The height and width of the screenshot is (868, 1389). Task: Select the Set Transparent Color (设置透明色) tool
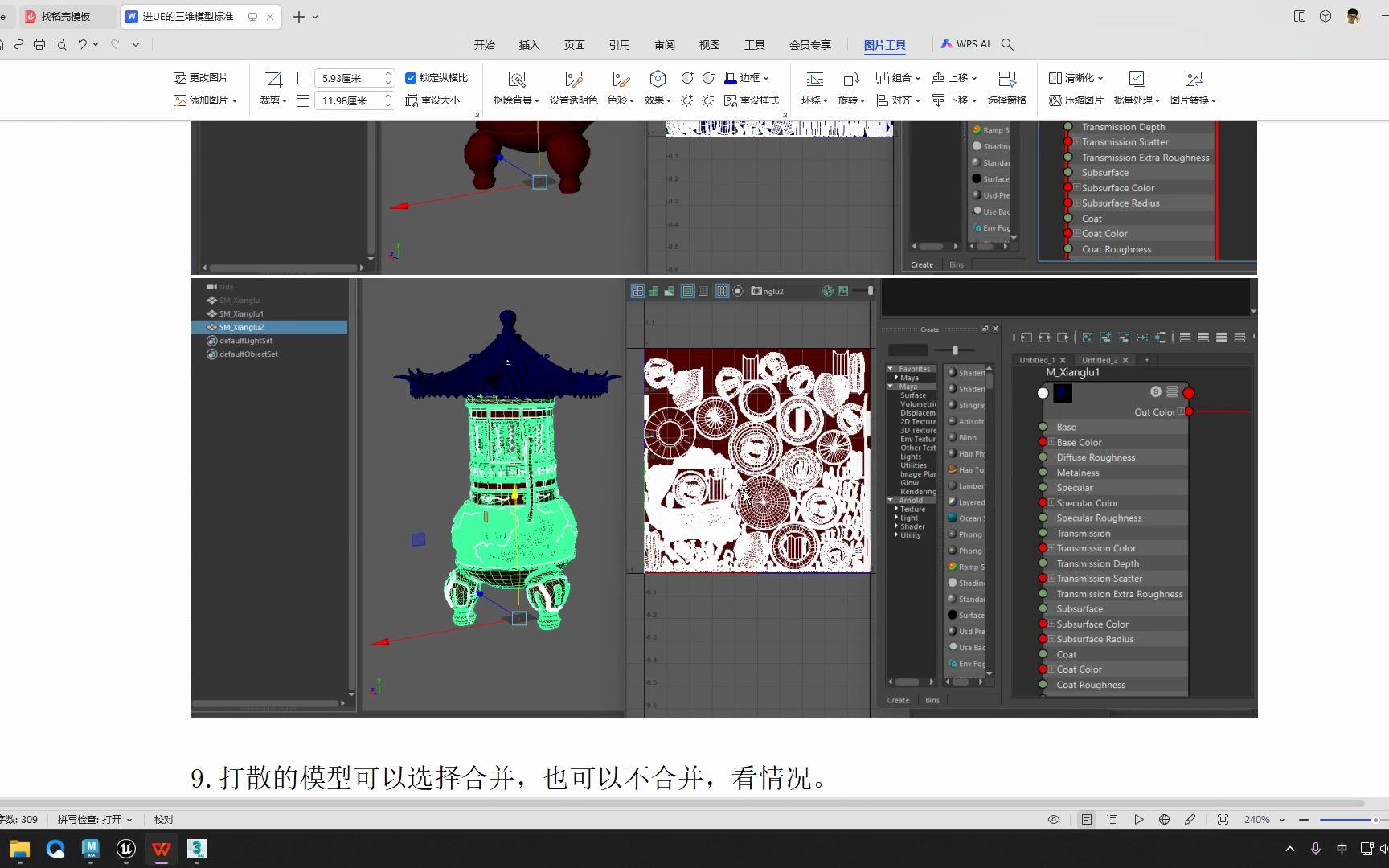pyautogui.click(x=573, y=88)
